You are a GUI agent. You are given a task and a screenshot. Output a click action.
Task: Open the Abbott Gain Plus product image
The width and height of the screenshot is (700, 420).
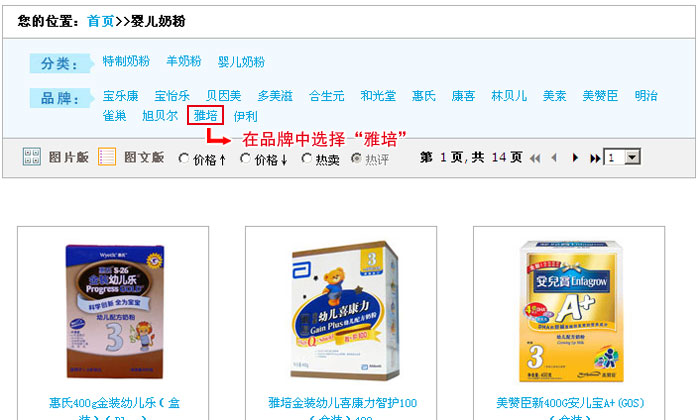[x=344, y=311]
